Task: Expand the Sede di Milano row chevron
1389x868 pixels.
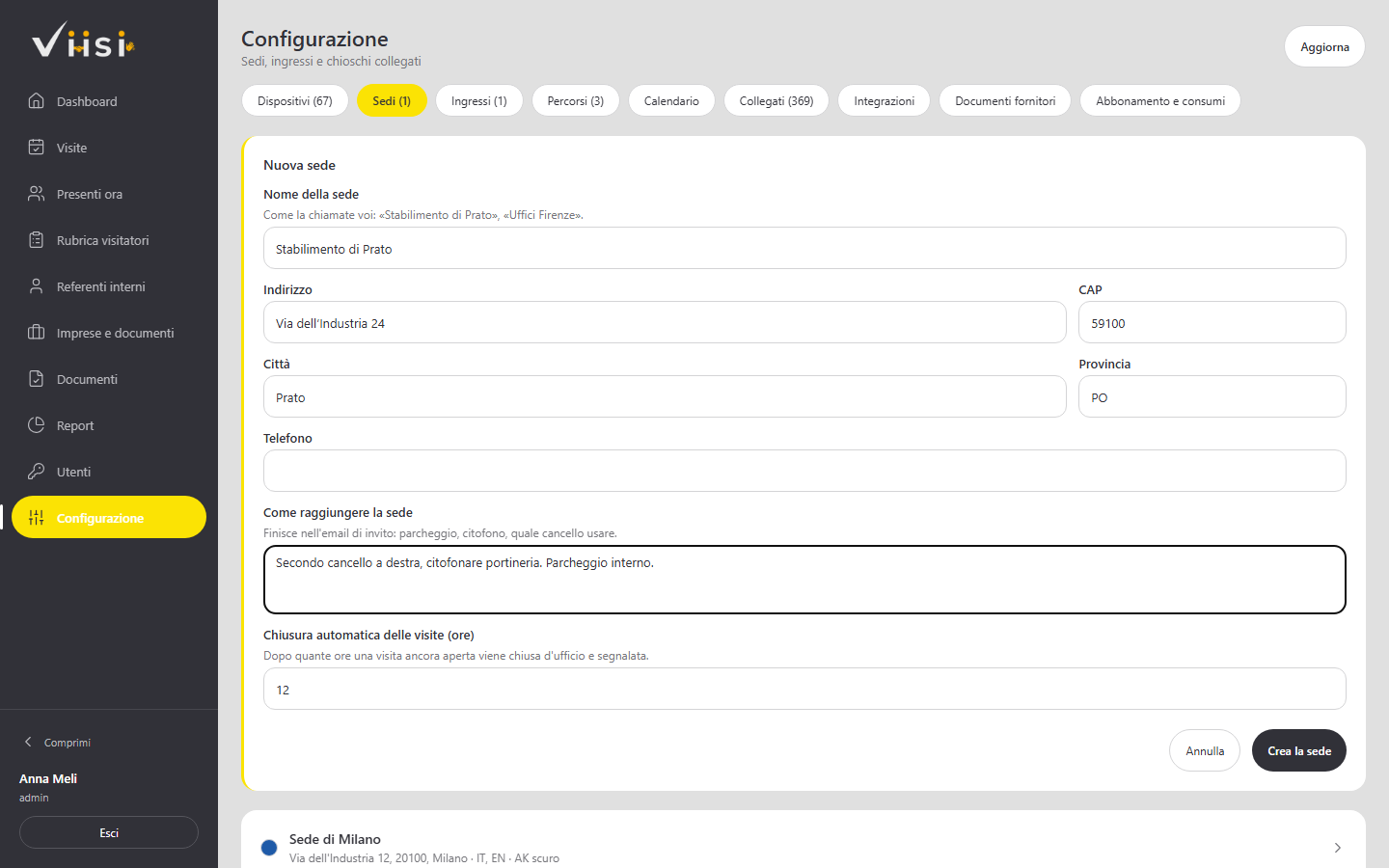Action: click(1337, 848)
